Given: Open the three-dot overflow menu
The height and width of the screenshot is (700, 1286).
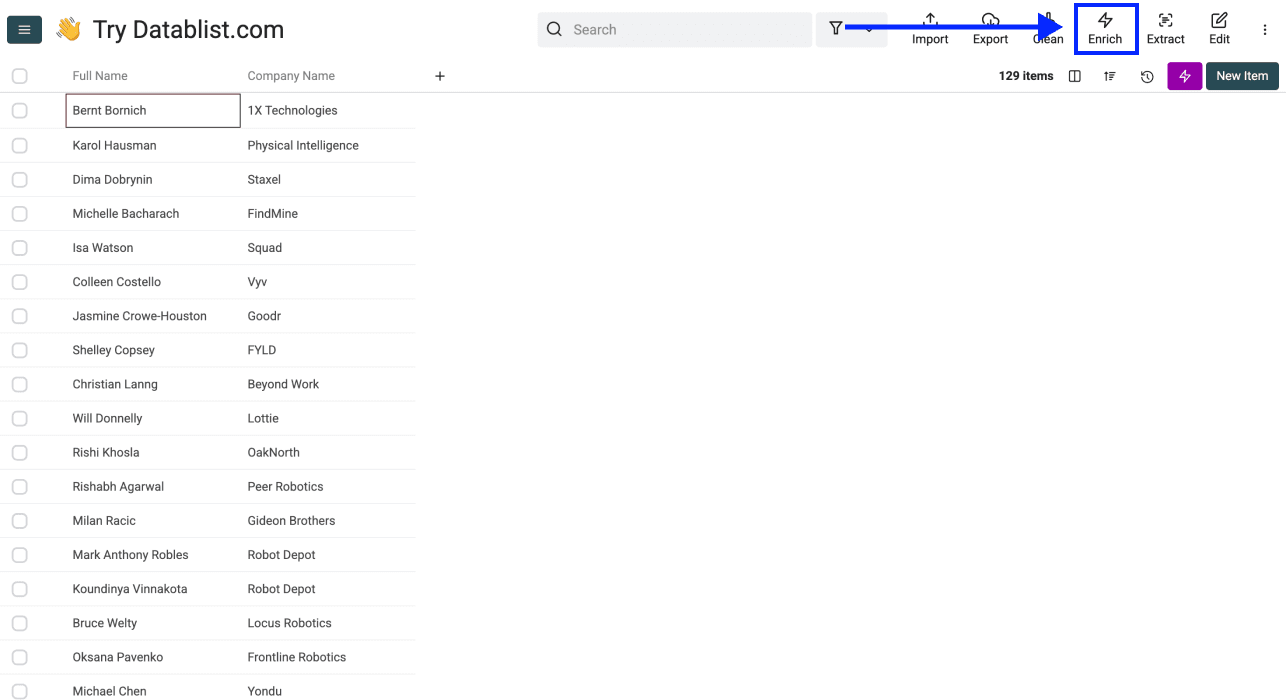Looking at the screenshot, I should coord(1263,29).
